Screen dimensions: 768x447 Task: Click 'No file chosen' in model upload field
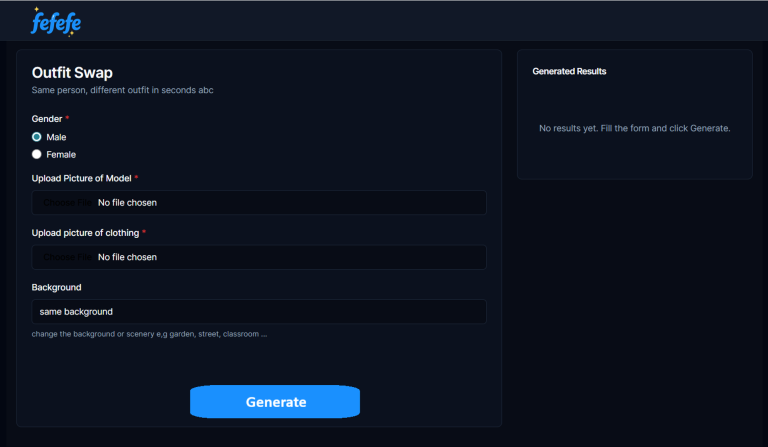tap(127, 203)
